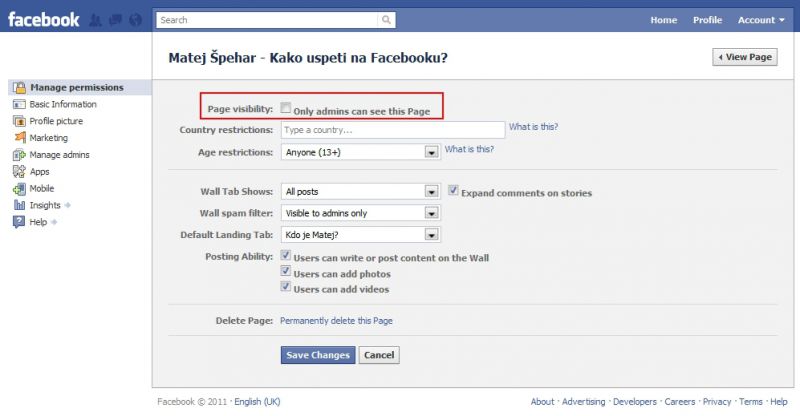Uncheck 'Expand comments on stories'
Screen dimensions: 800x416
[x=453, y=190]
